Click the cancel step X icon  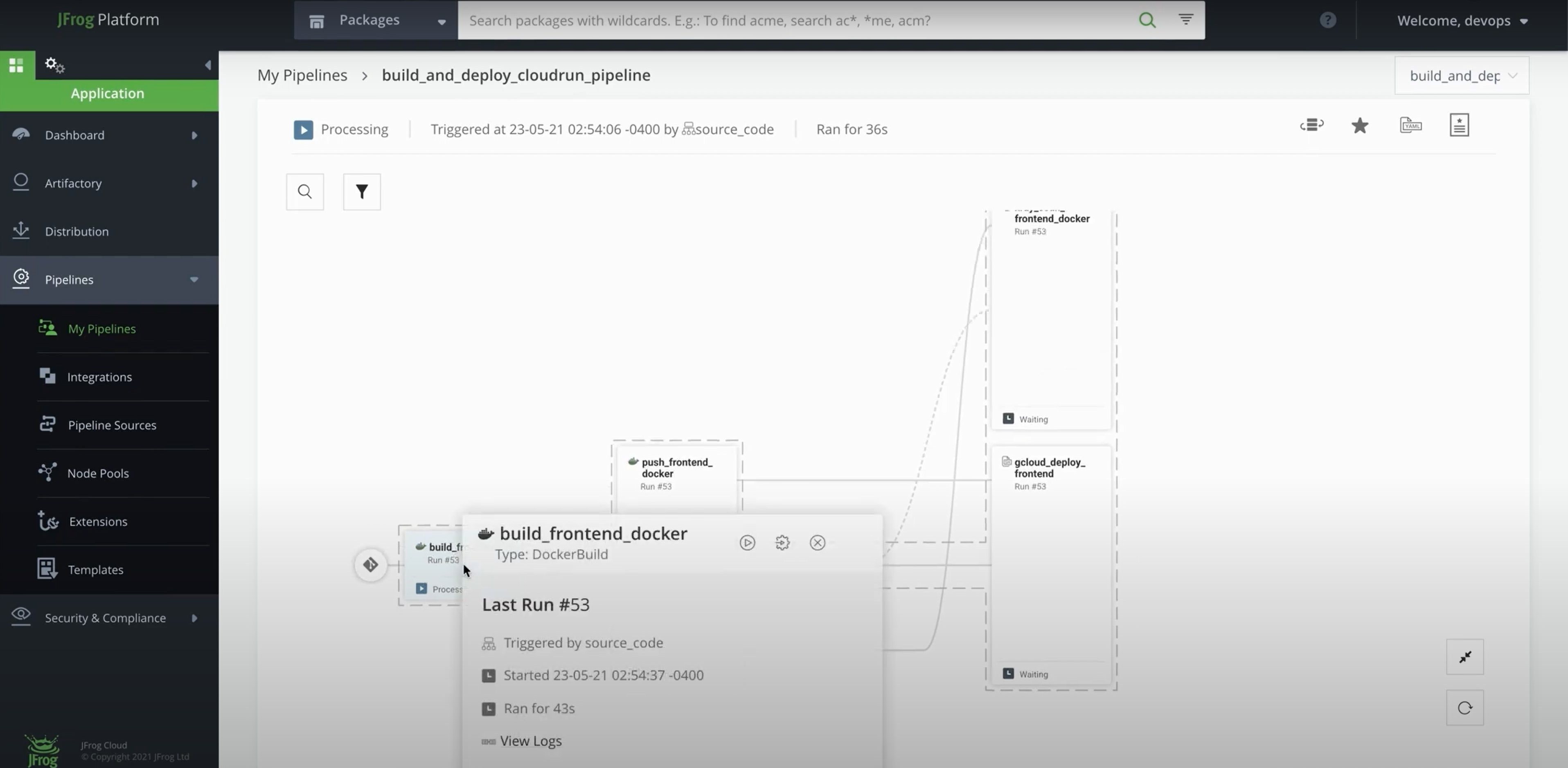pos(818,542)
